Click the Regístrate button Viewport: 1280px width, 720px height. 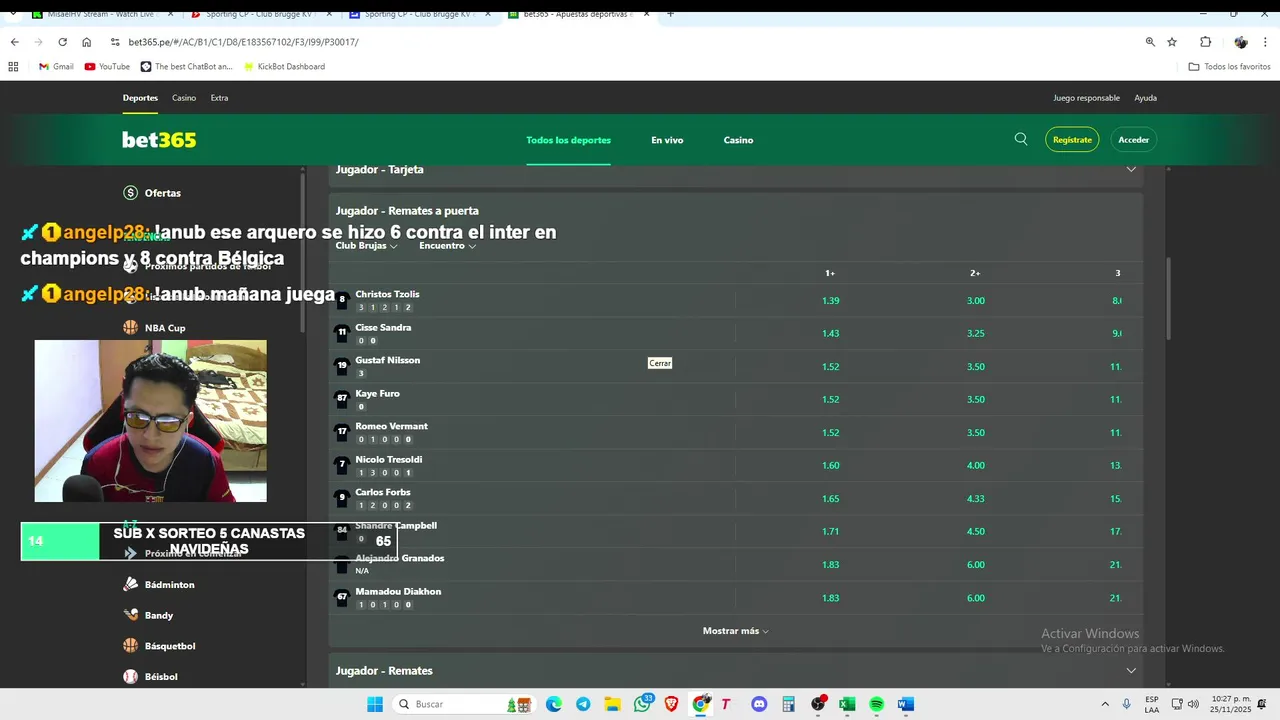tap(1072, 140)
